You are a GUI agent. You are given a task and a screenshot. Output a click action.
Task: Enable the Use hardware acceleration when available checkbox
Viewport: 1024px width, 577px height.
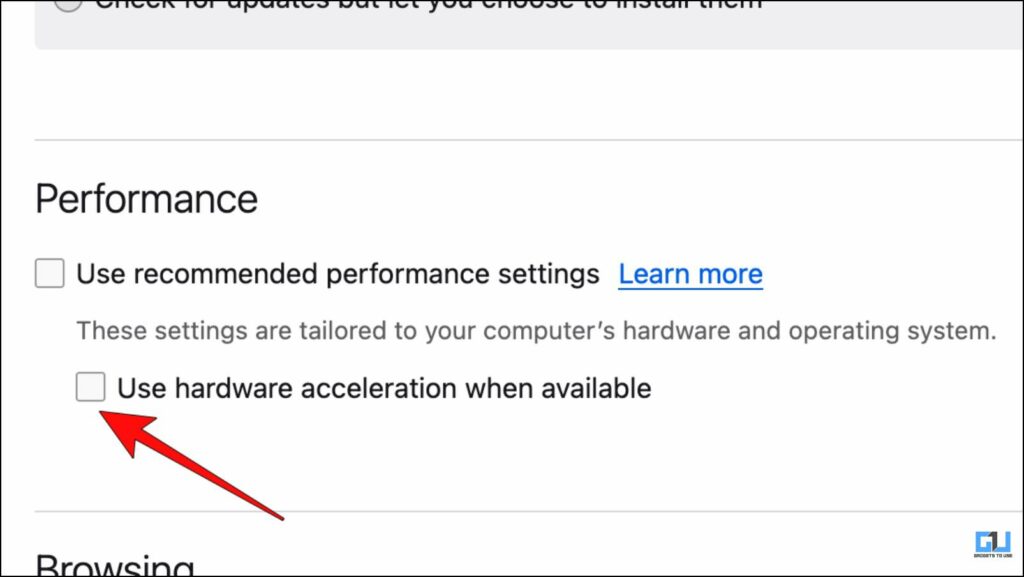point(91,388)
